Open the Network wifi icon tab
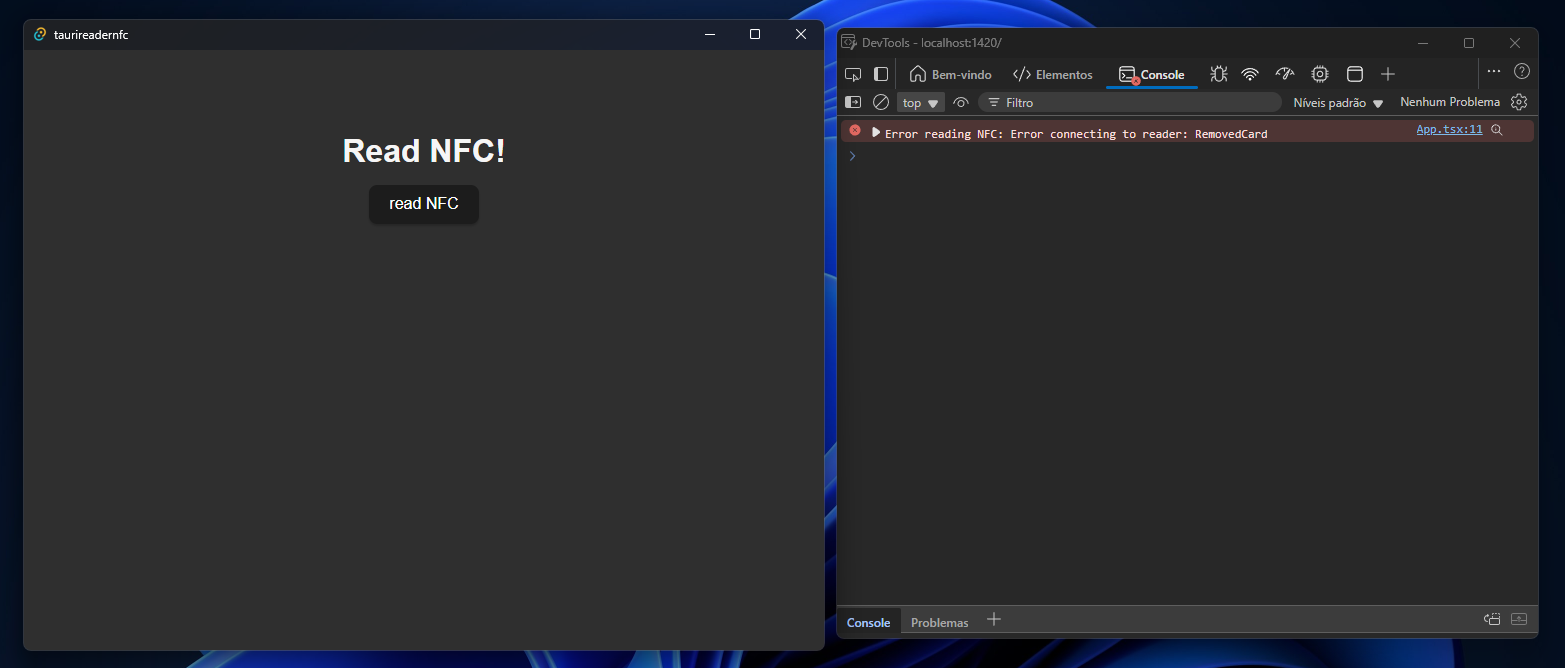This screenshot has width=1565, height=668. [x=1250, y=74]
